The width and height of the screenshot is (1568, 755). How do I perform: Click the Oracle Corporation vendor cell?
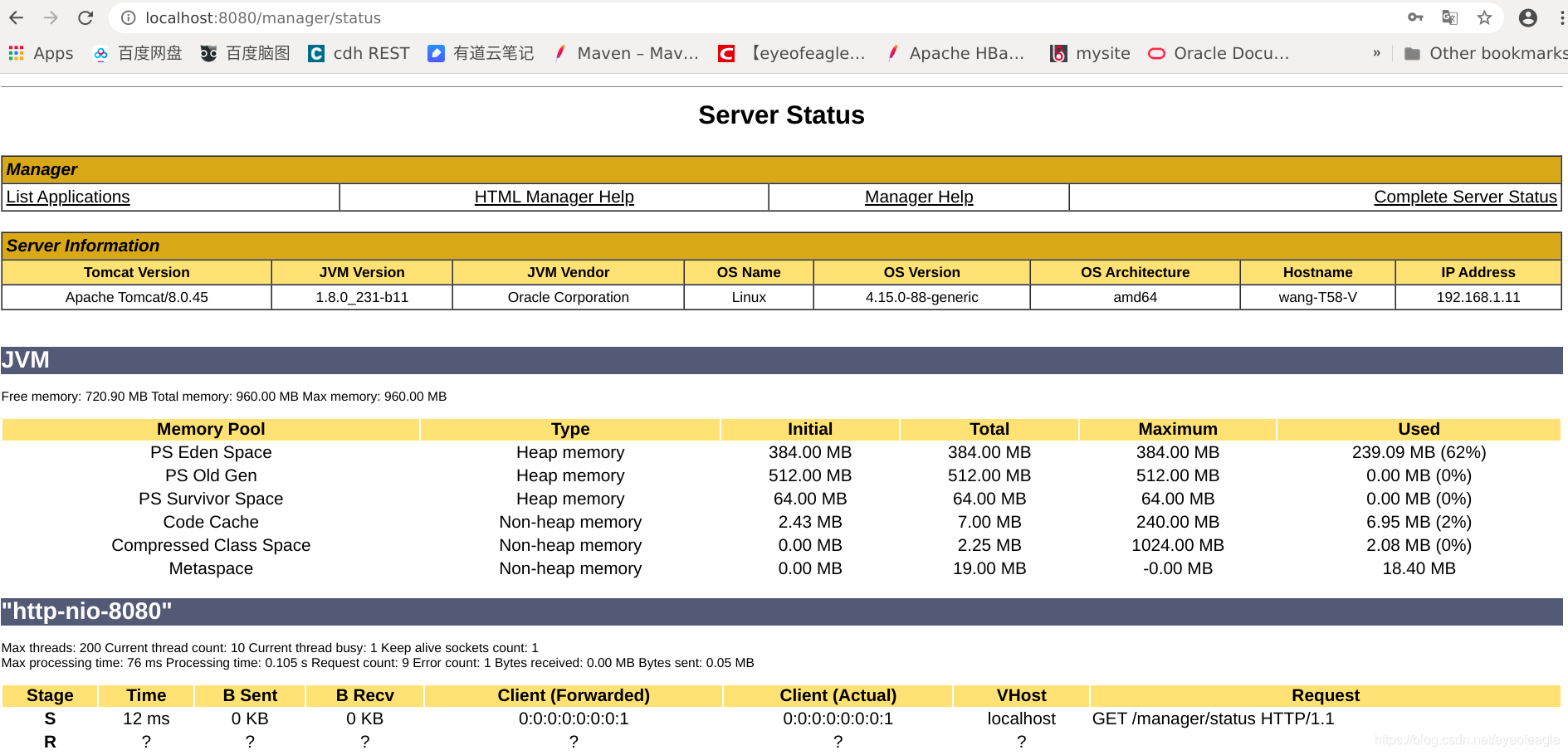pos(568,297)
